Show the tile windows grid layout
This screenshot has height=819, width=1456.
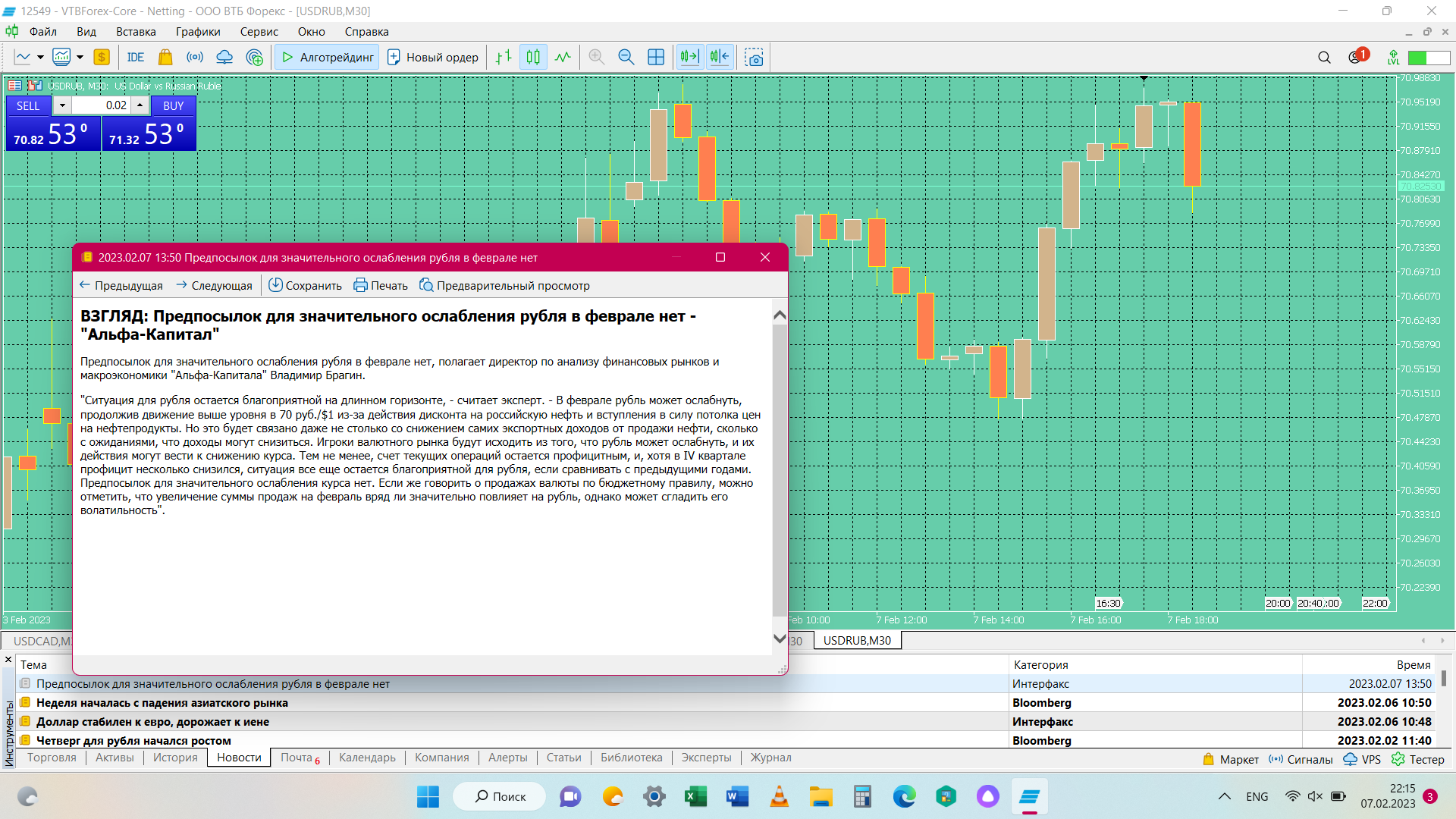point(656,57)
